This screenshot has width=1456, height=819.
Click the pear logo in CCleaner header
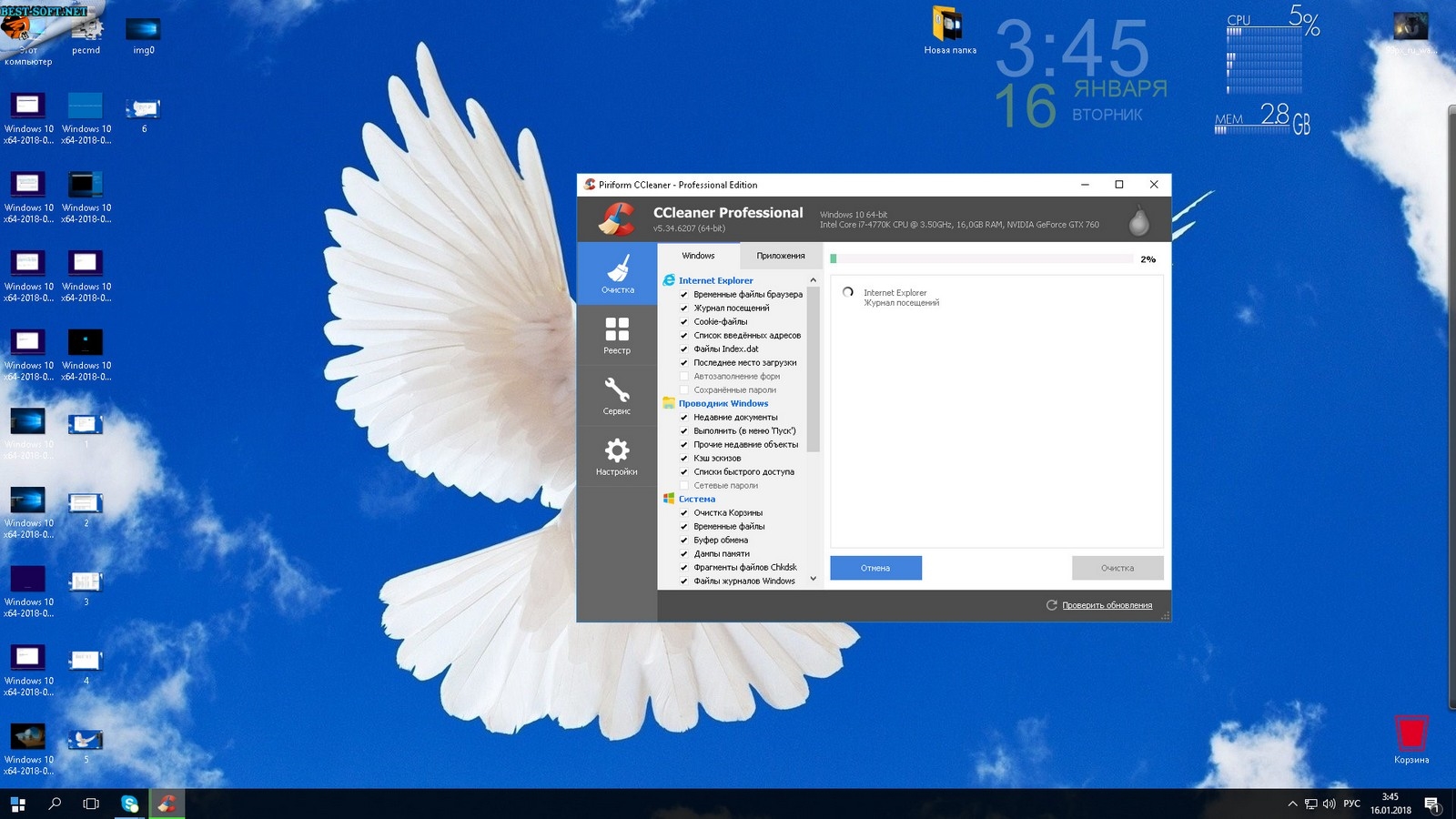[x=1138, y=220]
